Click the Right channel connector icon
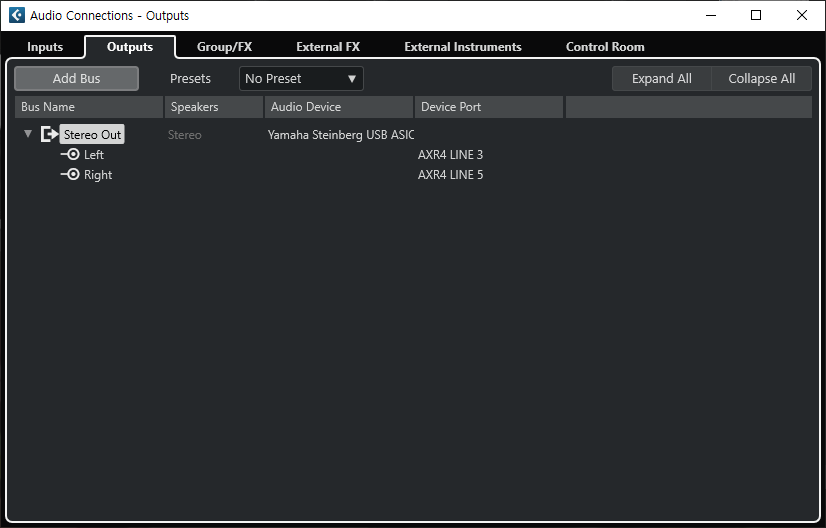The image size is (826, 528). coord(70,174)
